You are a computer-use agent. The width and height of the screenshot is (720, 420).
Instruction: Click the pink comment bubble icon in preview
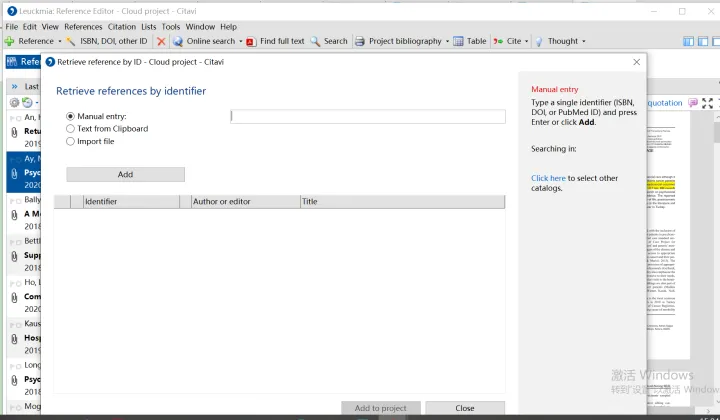point(693,102)
